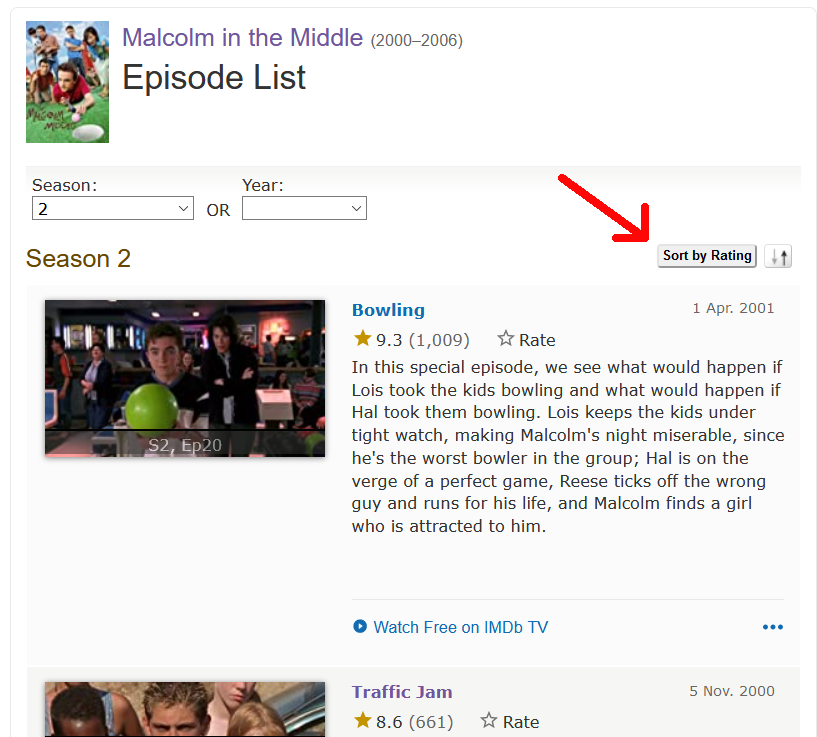This screenshot has width=817, height=737.
Task: Click the Rate label for Bowling
Action: (x=537, y=340)
